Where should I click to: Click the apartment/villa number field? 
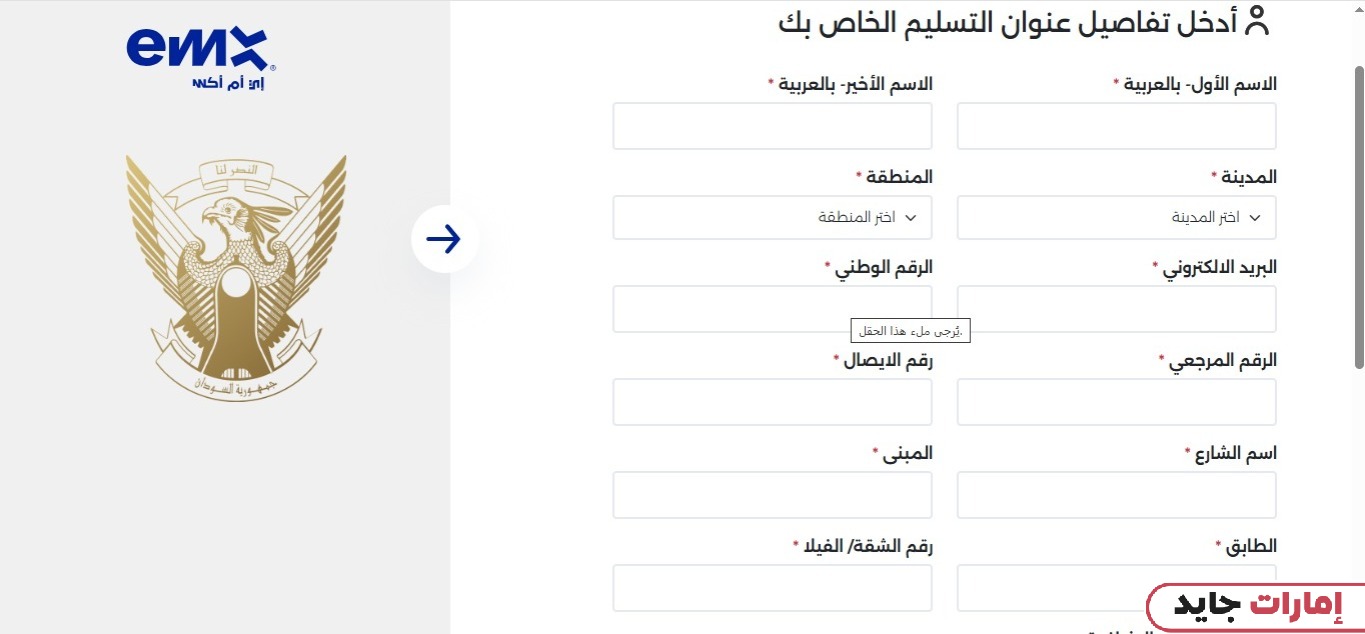click(772, 588)
